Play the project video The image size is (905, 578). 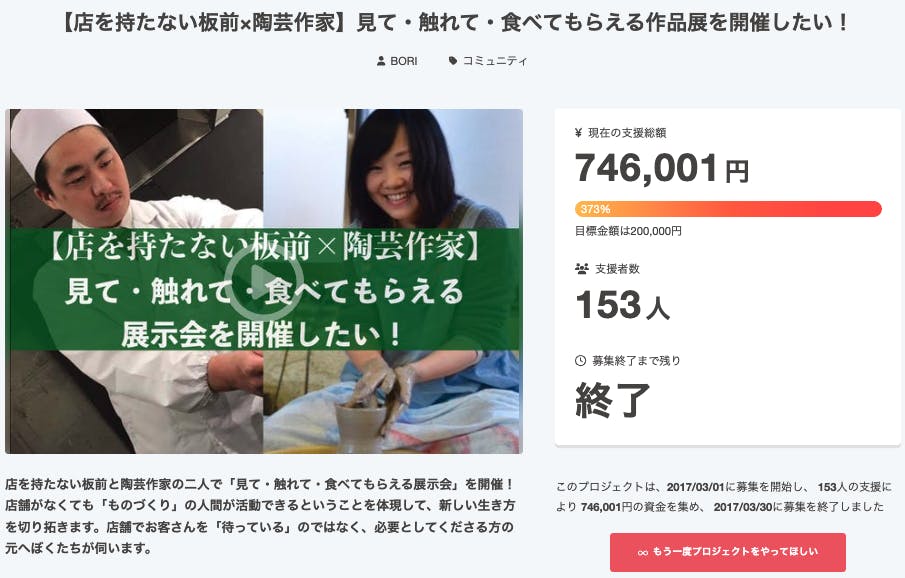pyautogui.click(x=264, y=282)
